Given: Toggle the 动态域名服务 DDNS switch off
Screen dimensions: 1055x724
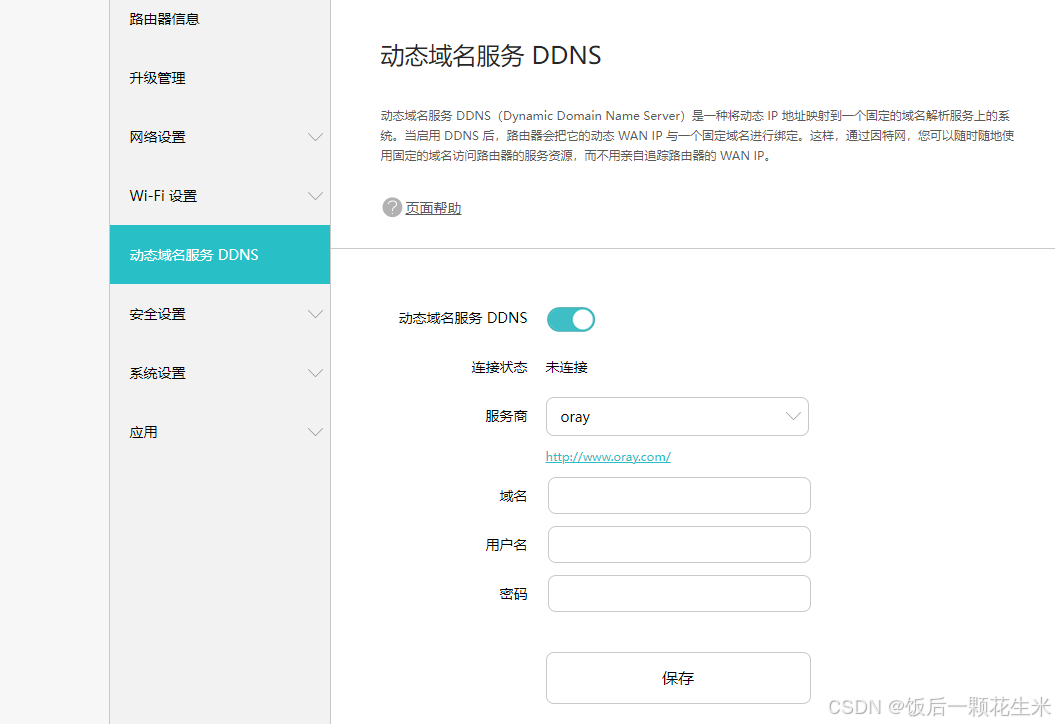Looking at the screenshot, I should 571,320.
